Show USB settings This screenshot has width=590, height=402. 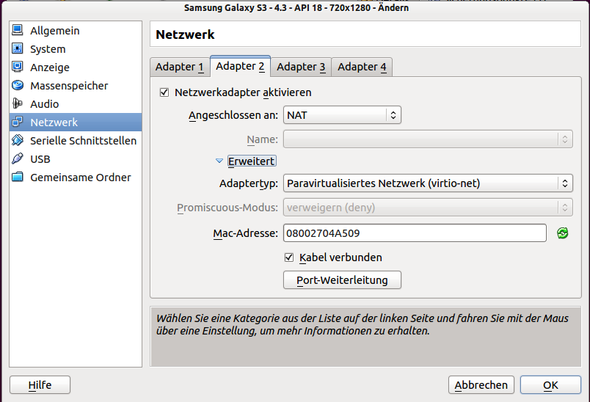[x=76, y=159]
